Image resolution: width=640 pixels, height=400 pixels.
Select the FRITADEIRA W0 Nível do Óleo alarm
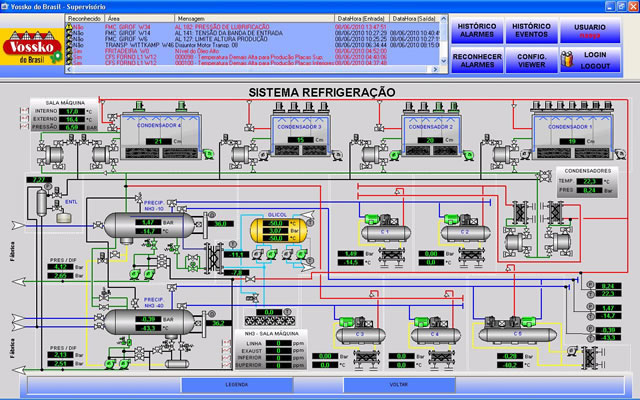pos(253,51)
